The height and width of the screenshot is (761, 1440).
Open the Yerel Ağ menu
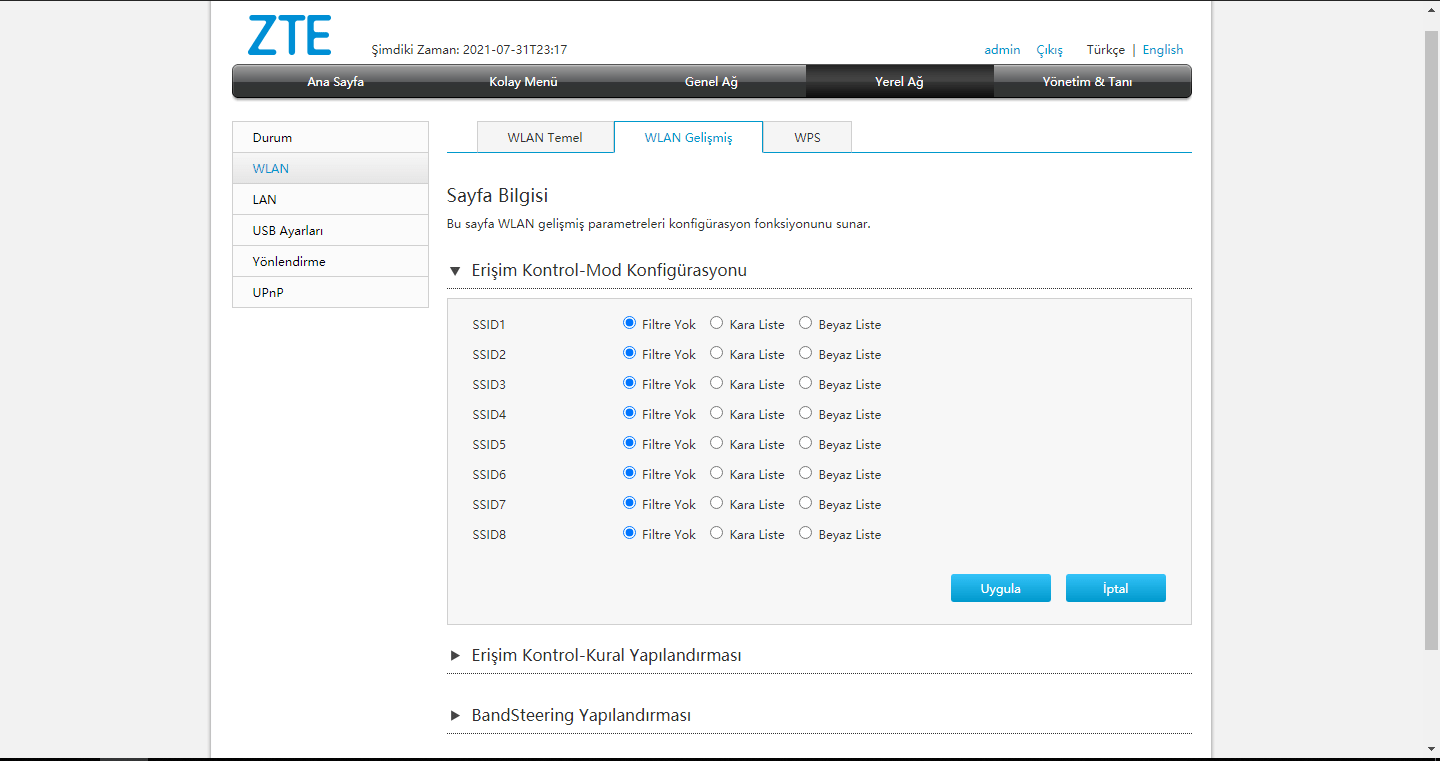click(899, 82)
